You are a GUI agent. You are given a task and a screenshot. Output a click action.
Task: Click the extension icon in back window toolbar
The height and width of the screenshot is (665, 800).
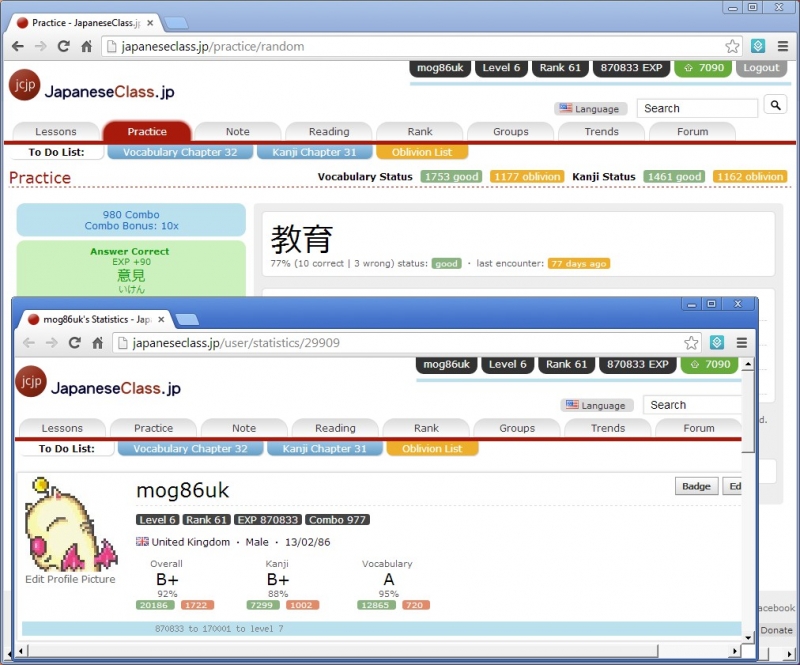pos(758,46)
